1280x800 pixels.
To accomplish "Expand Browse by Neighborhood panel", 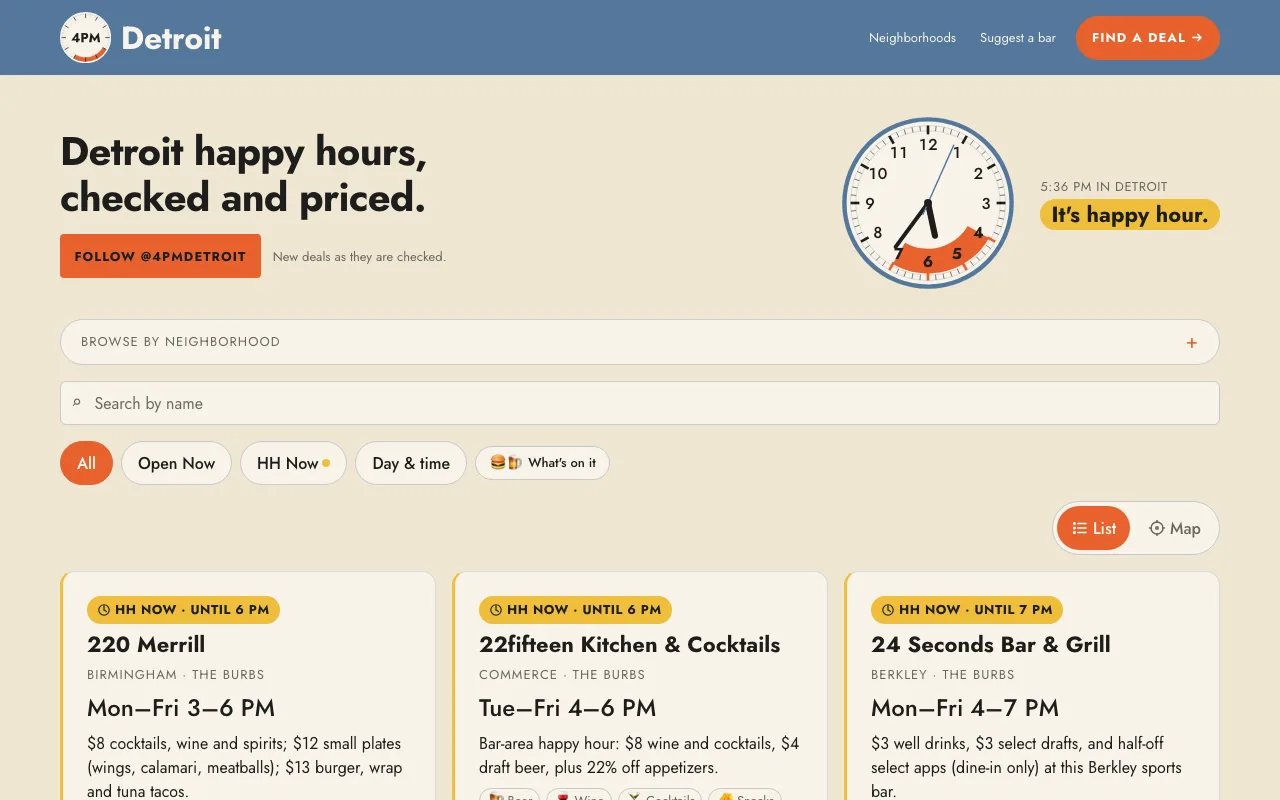I will tap(640, 342).
